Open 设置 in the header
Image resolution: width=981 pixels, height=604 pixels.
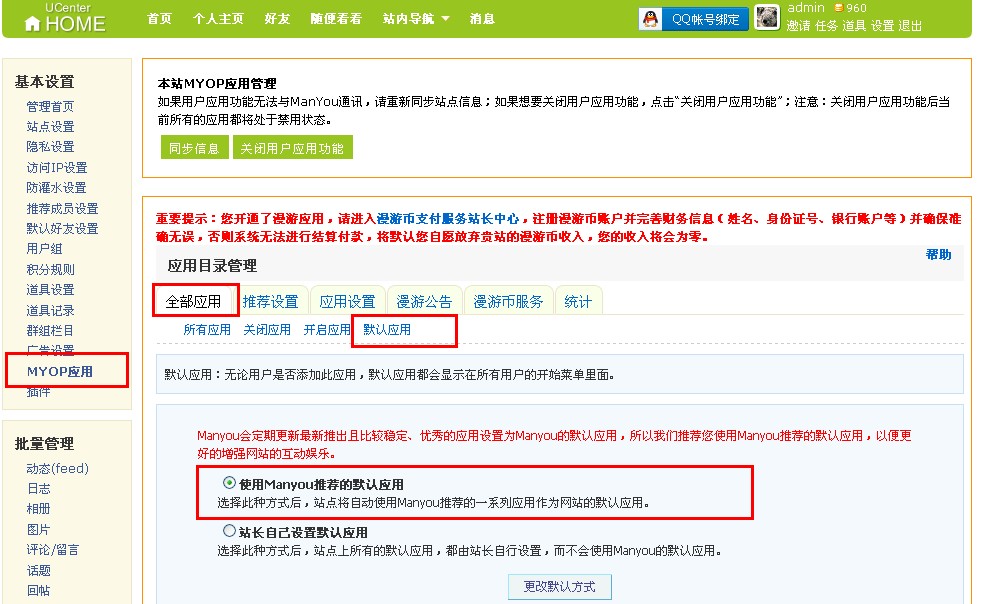(882, 26)
